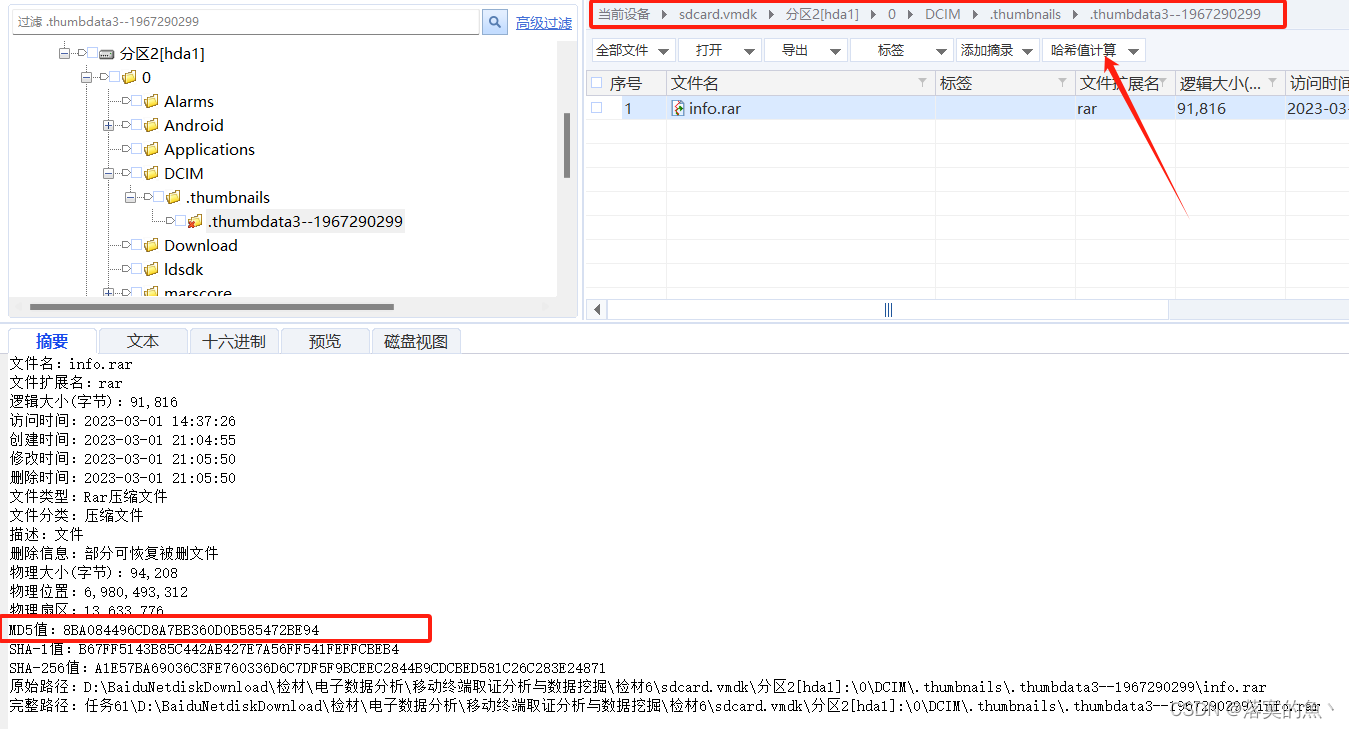Switch to the 文本 tab
The image size is (1349, 729).
pyautogui.click(x=143, y=341)
